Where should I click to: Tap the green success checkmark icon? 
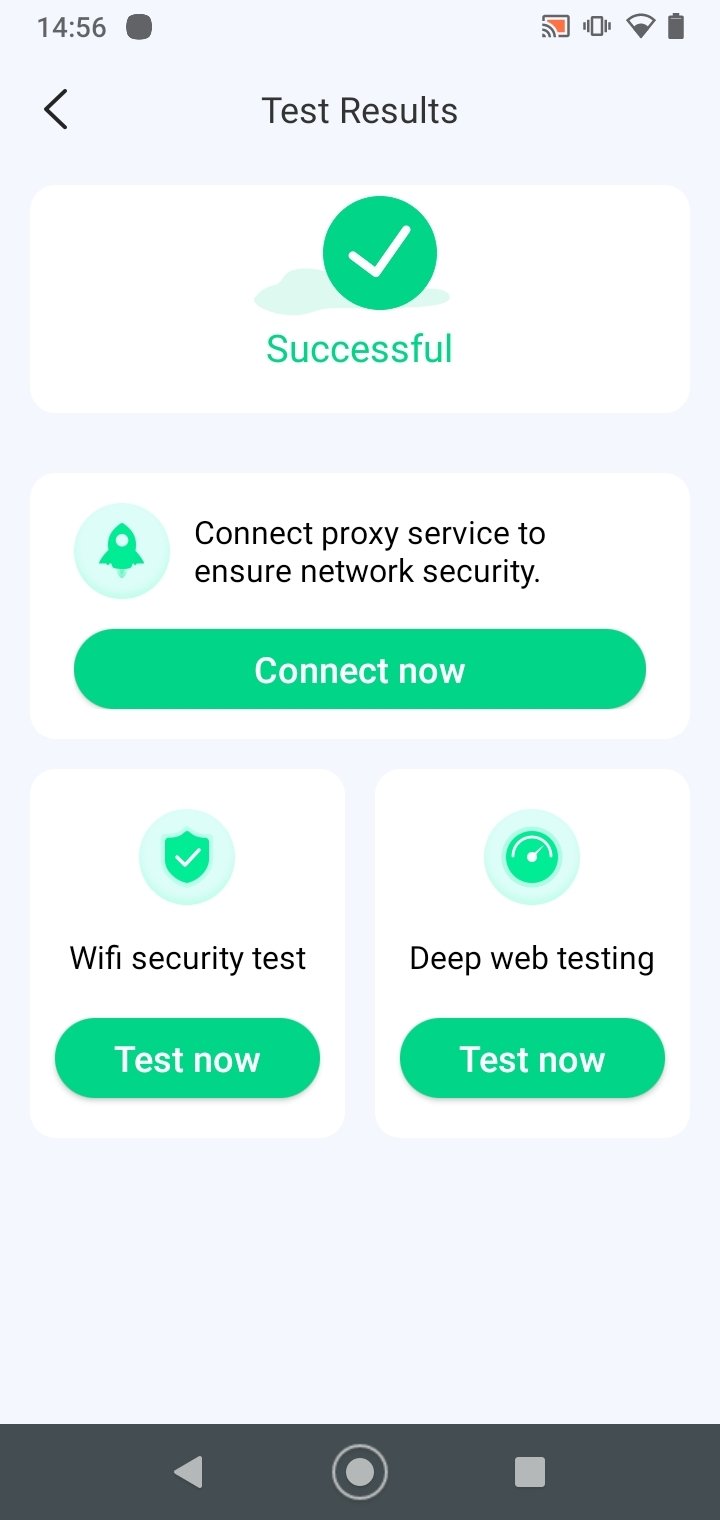click(x=380, y=252)
